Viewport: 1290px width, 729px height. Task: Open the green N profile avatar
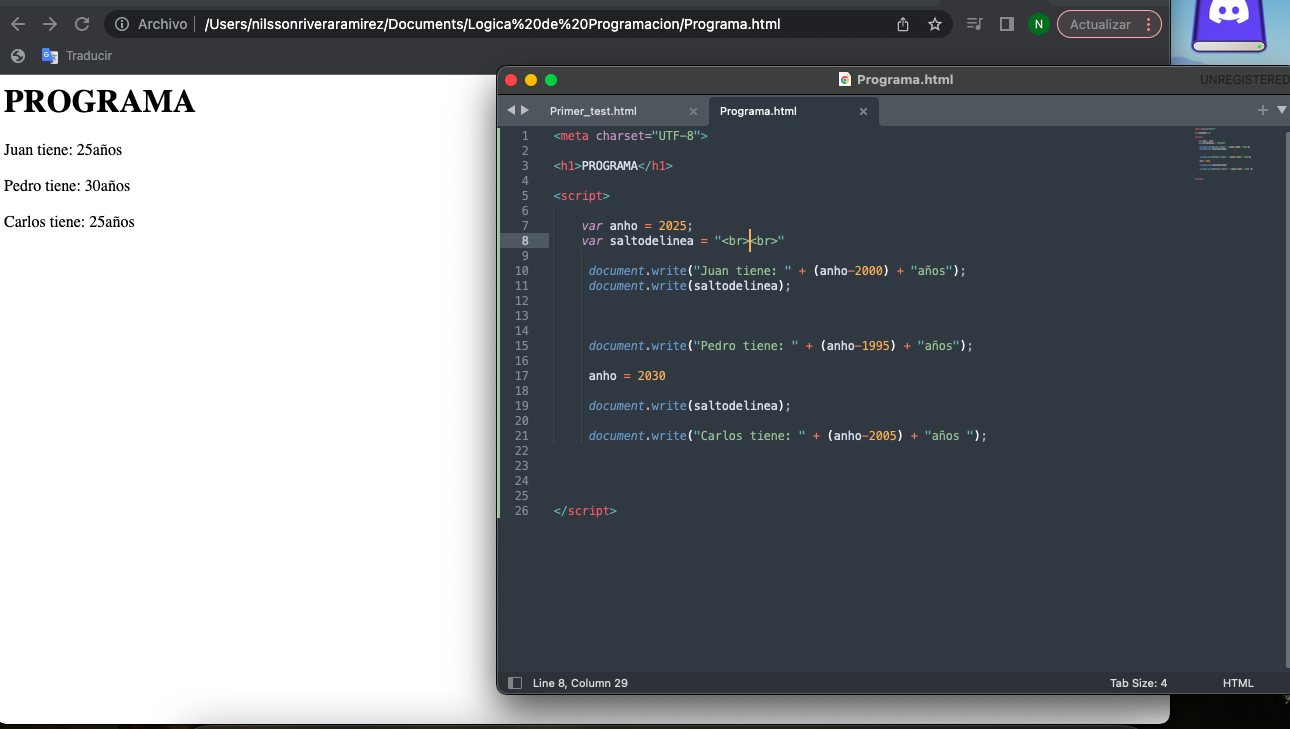[1039, 24]
